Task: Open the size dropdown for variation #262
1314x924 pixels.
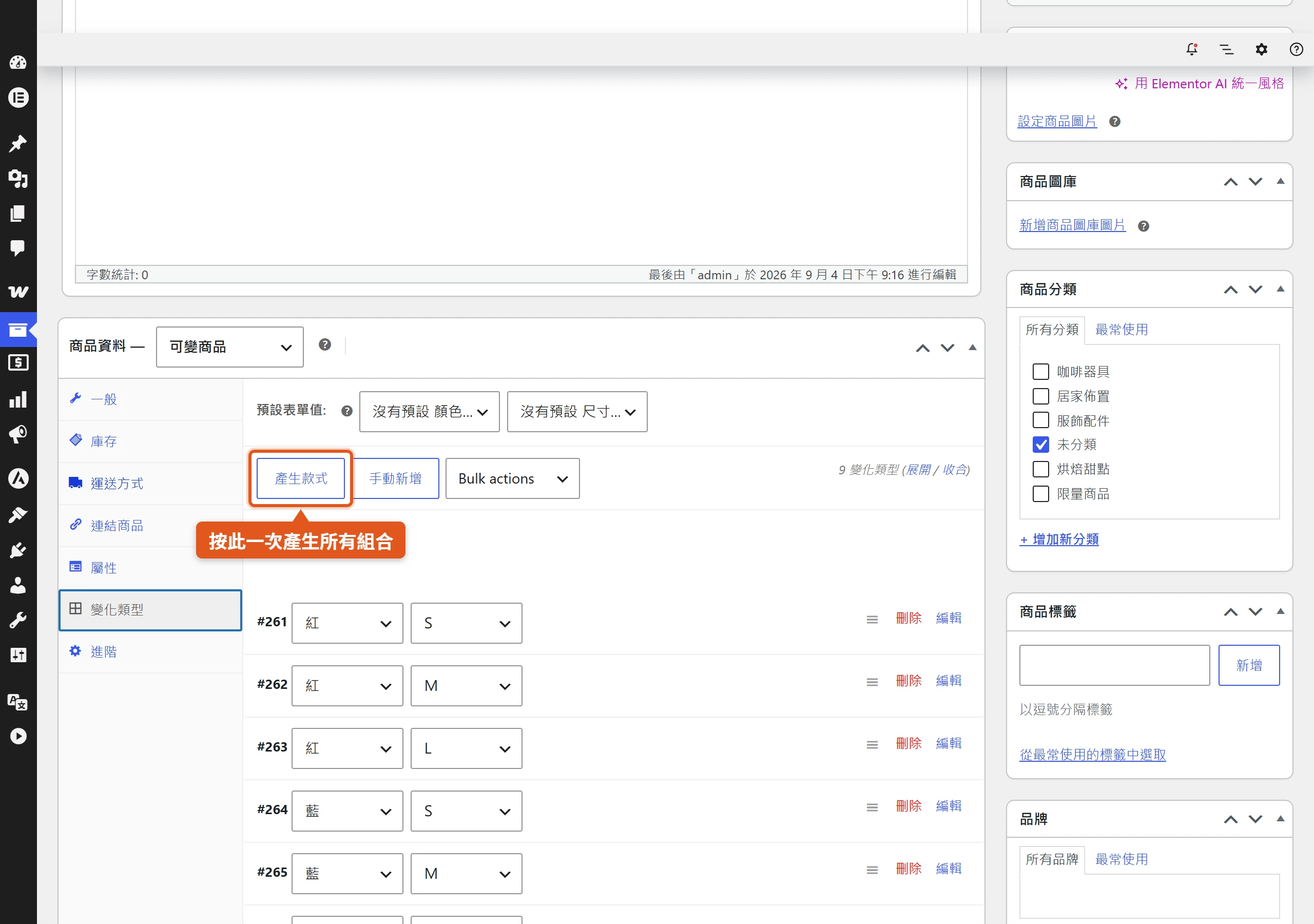Action: [x=466, y=686]
